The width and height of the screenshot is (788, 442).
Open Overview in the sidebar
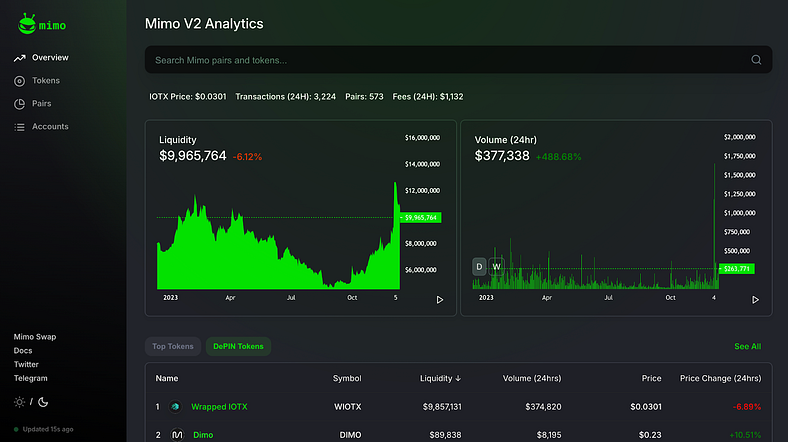point(50,58)
